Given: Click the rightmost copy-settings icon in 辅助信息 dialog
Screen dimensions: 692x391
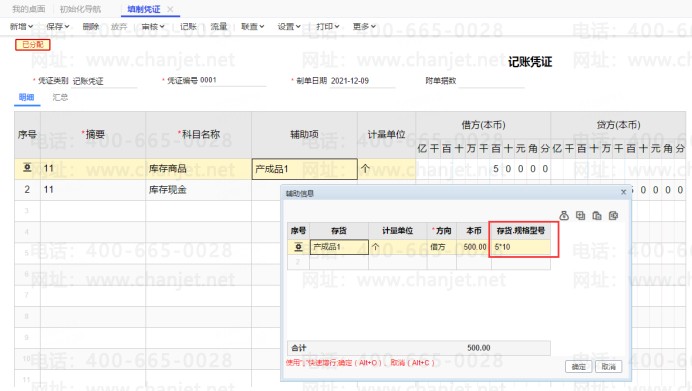Looking at the screenshot, I should point(613,215).
